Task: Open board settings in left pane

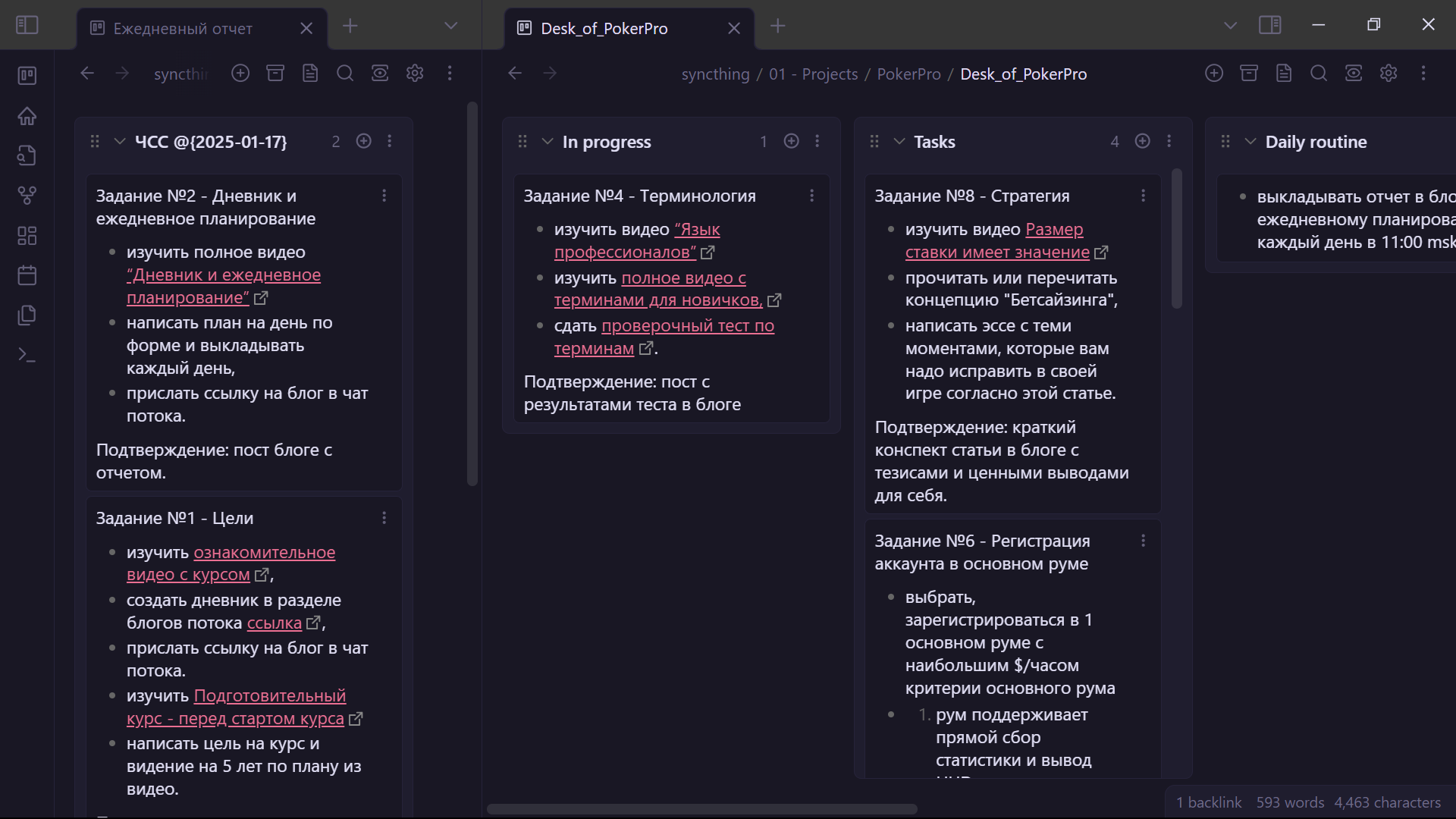Action: pos(415,73)
